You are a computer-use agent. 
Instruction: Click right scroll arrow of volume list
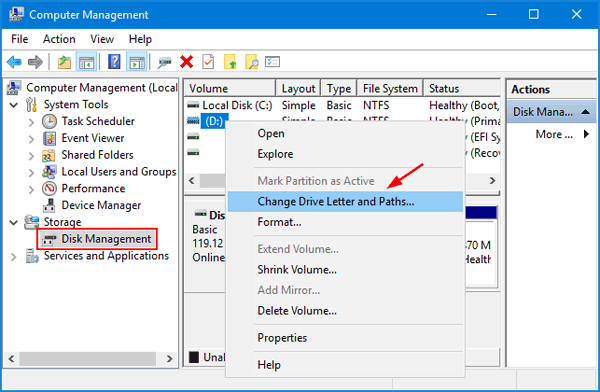492,180
